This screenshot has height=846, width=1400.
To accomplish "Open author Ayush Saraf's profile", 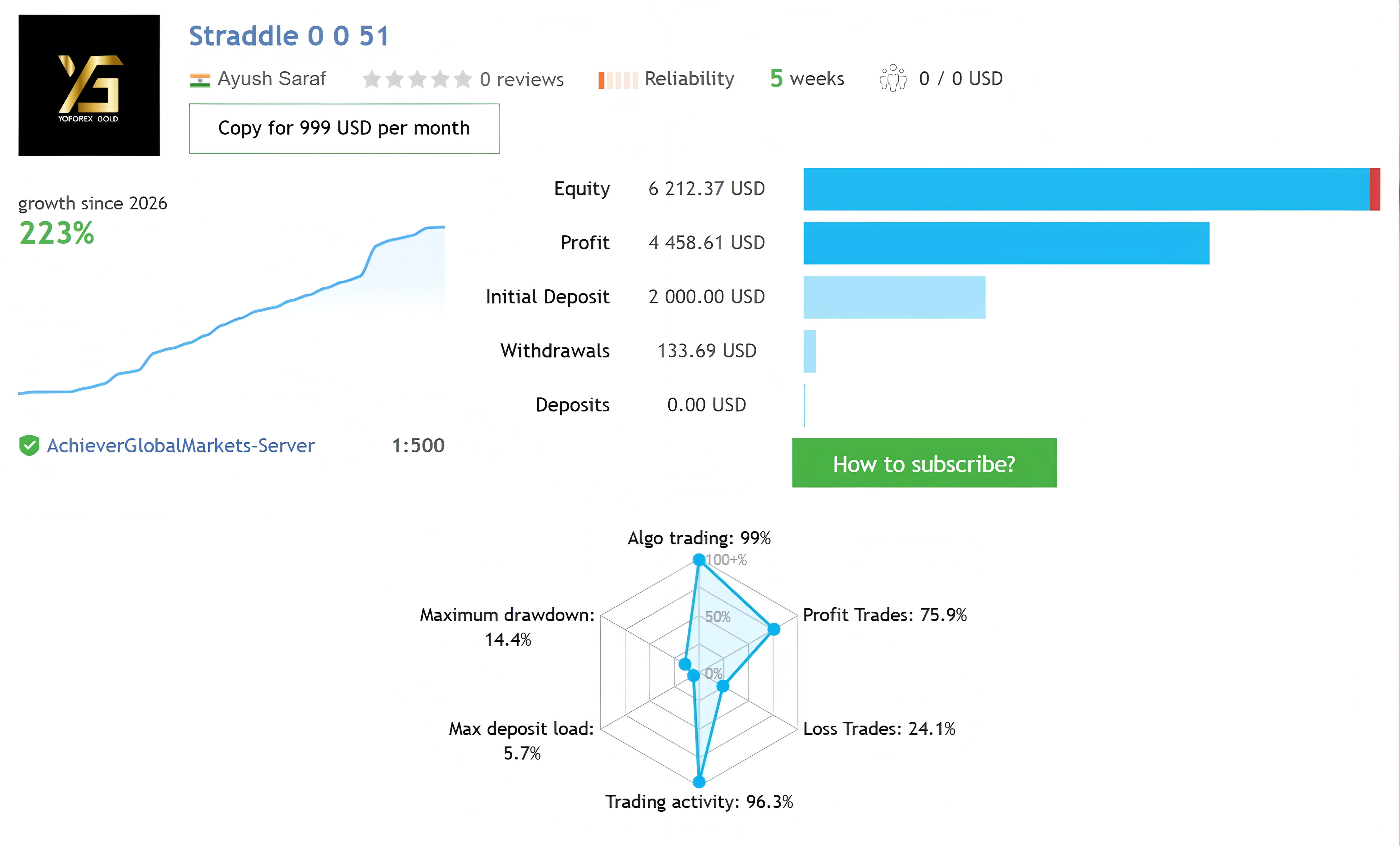I will coord(272,78).
